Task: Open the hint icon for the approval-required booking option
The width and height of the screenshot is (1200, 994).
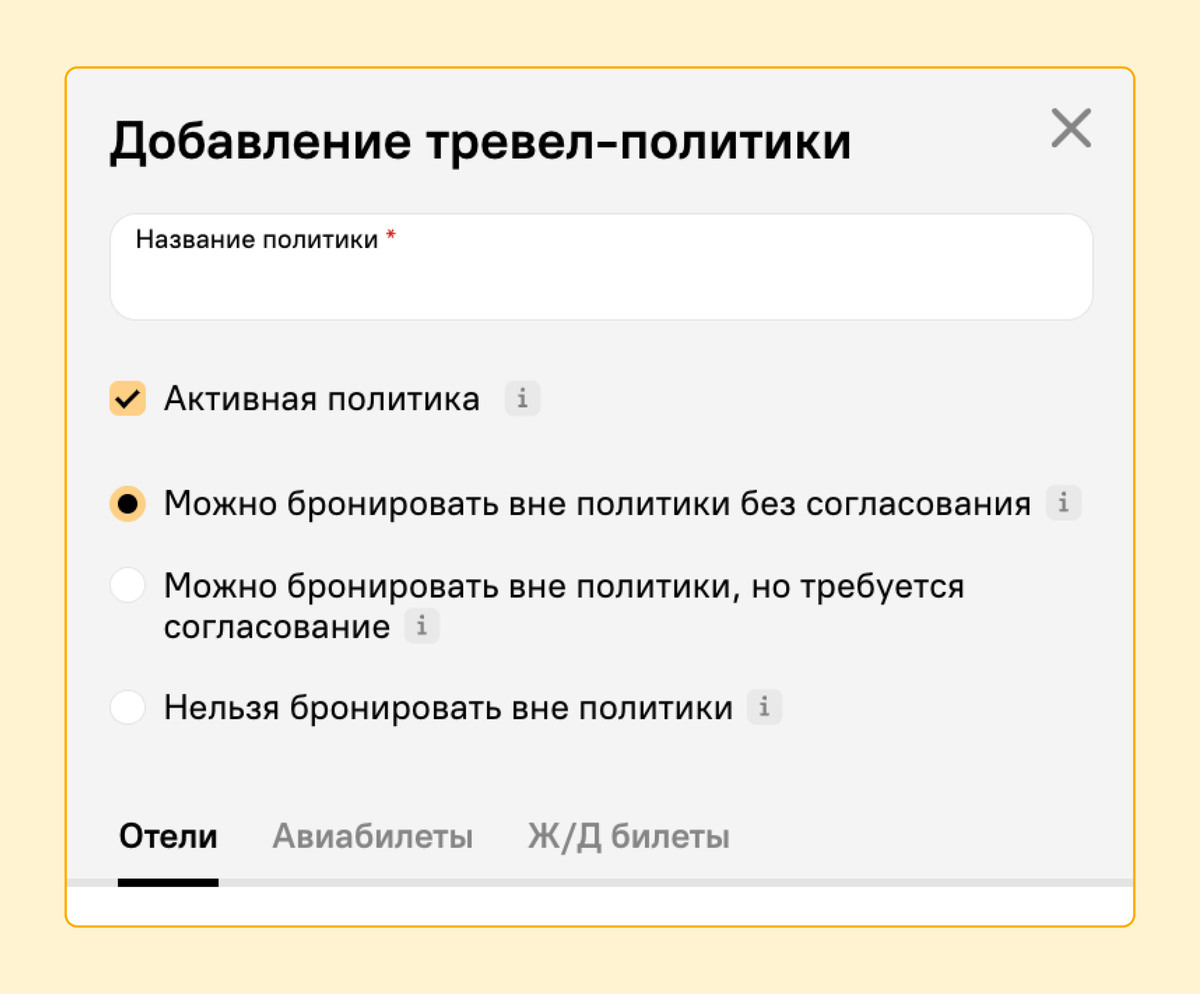Action: (x=423, y=627)
